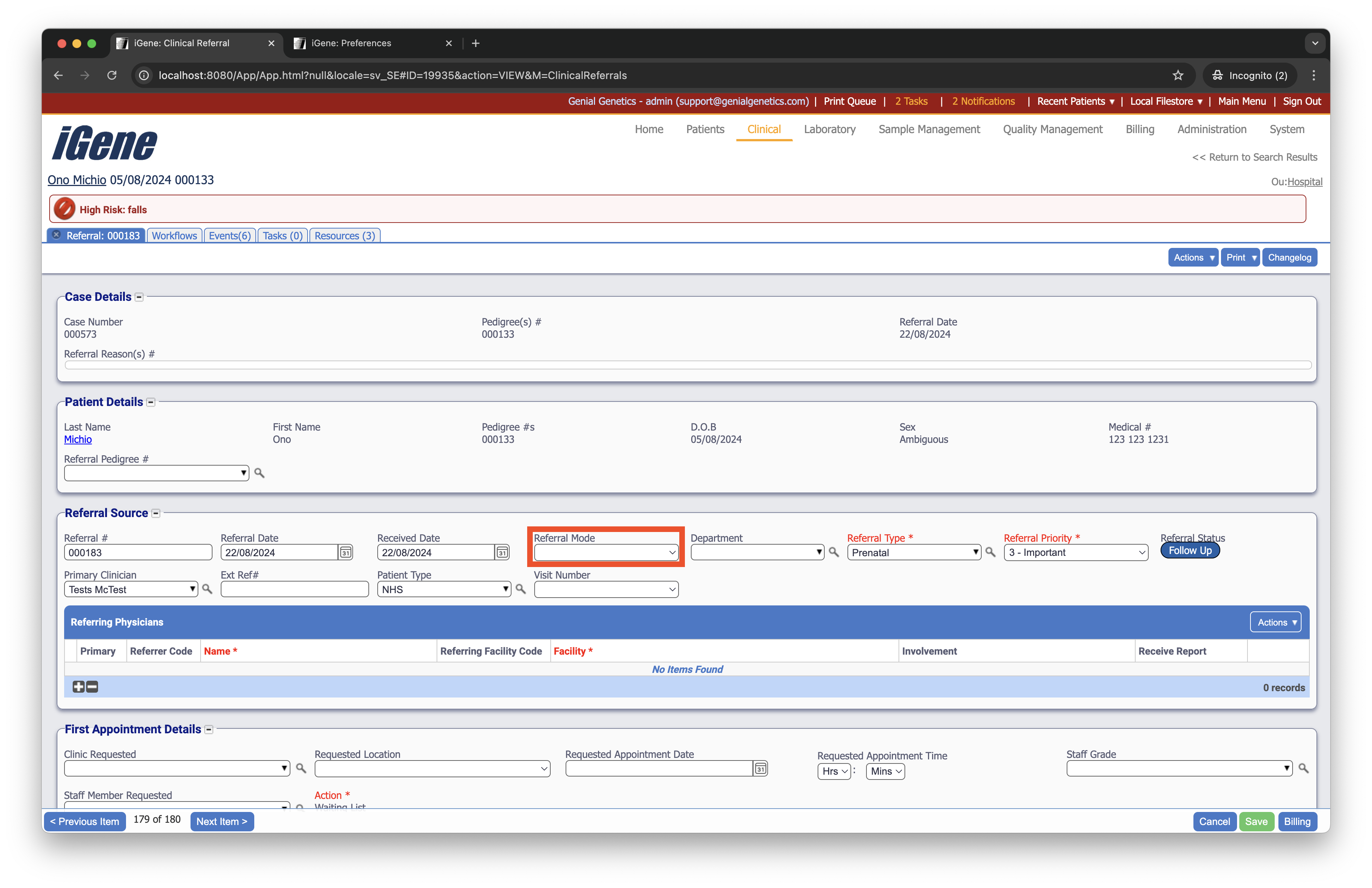Collapse the Case Details section
Screen dimensions: 1372x888
[x=139, y=297]
